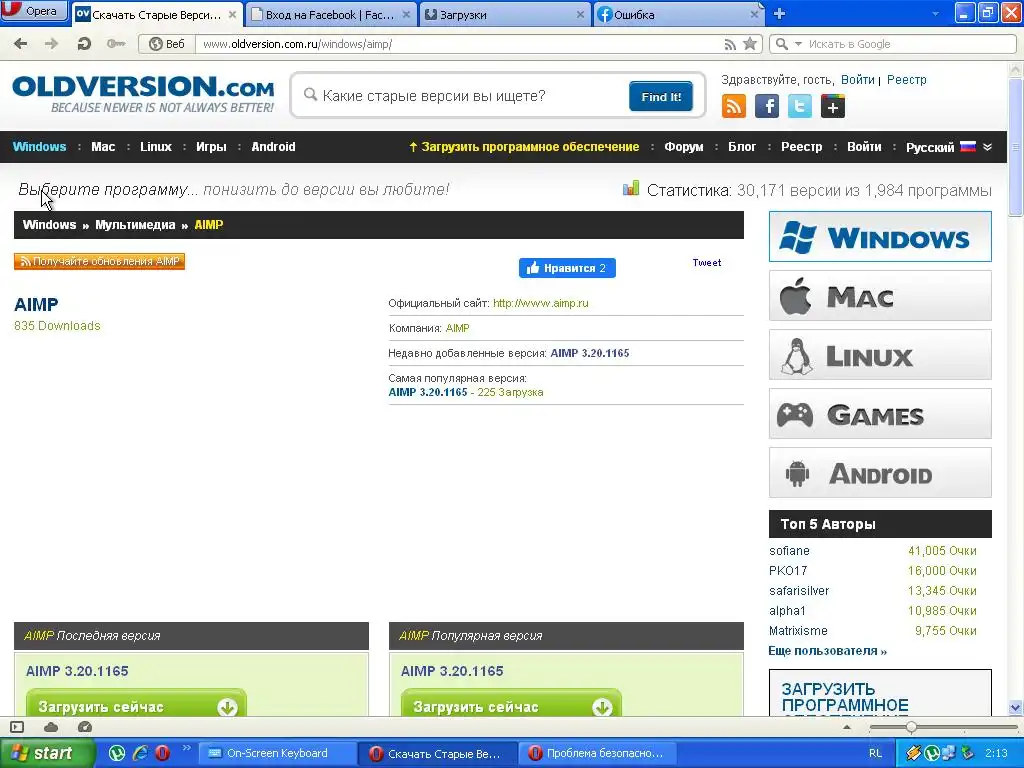Click the Opera Turbo gauge icon
The height and width of the screenshot is (768, 1024).
coord(85,727)
